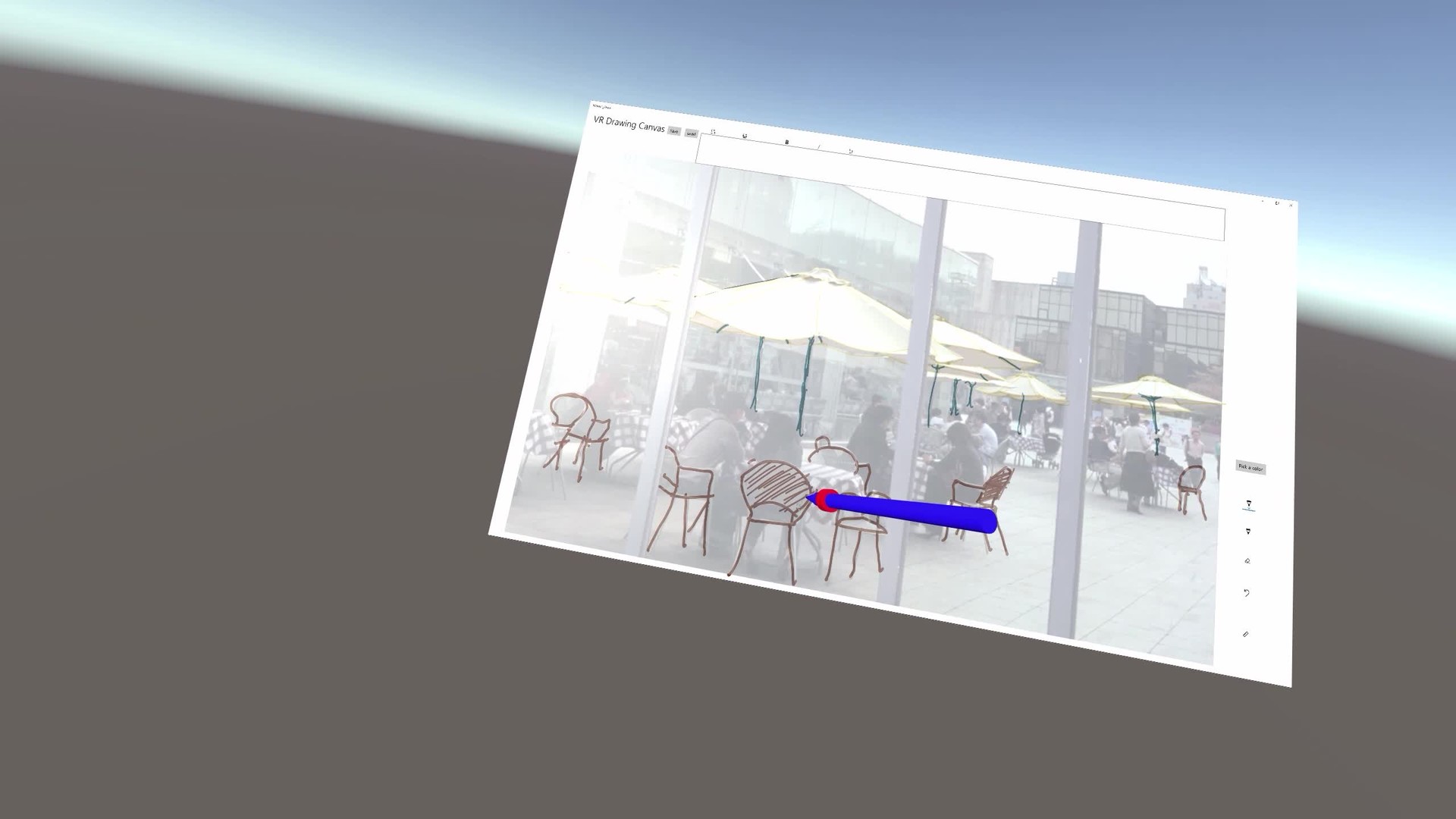Maximize the VR Drawing Canvas window

[x=1277, y=203]
